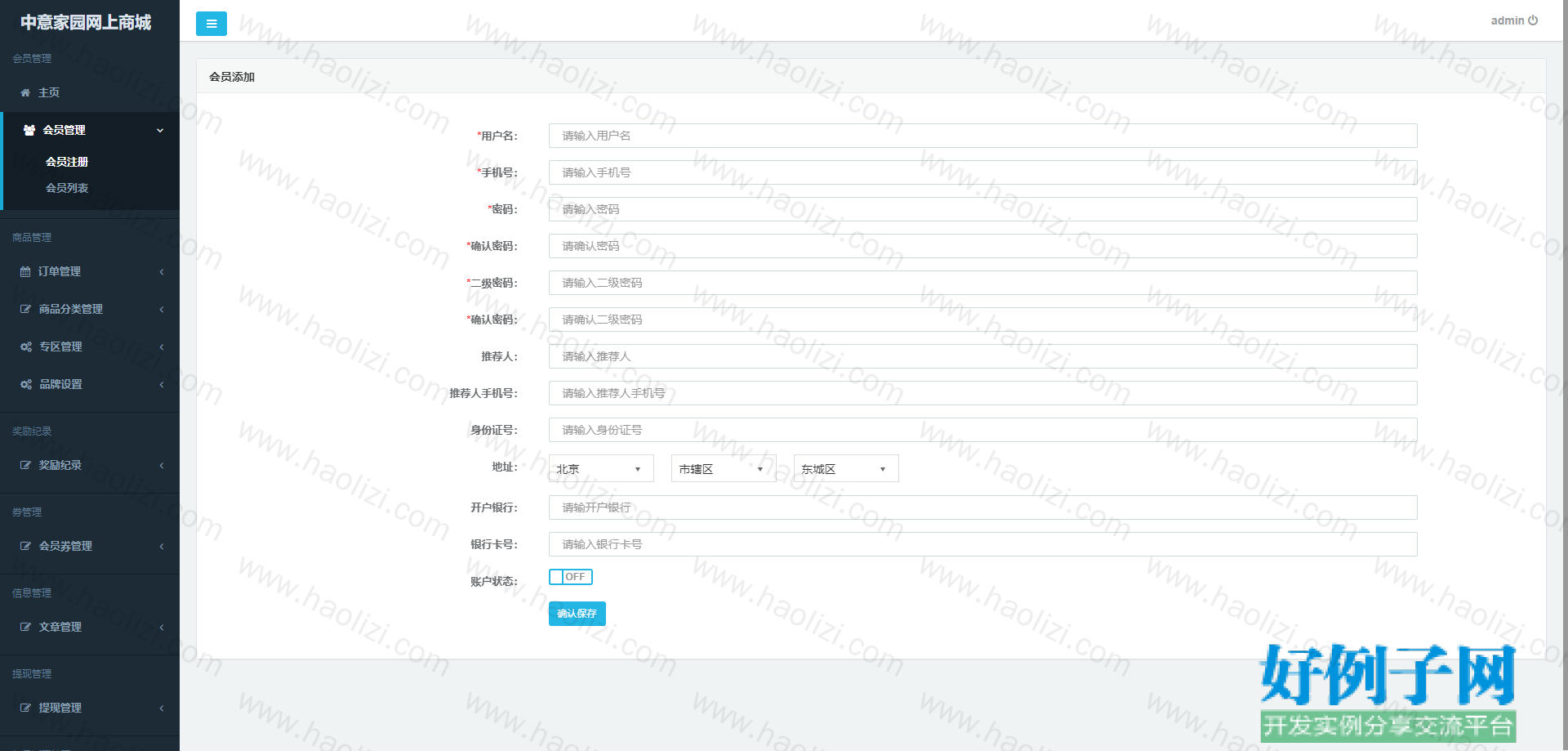Click the hamburger menu toggle button
The image size is (1568, 751).
(x=212, y=24)
